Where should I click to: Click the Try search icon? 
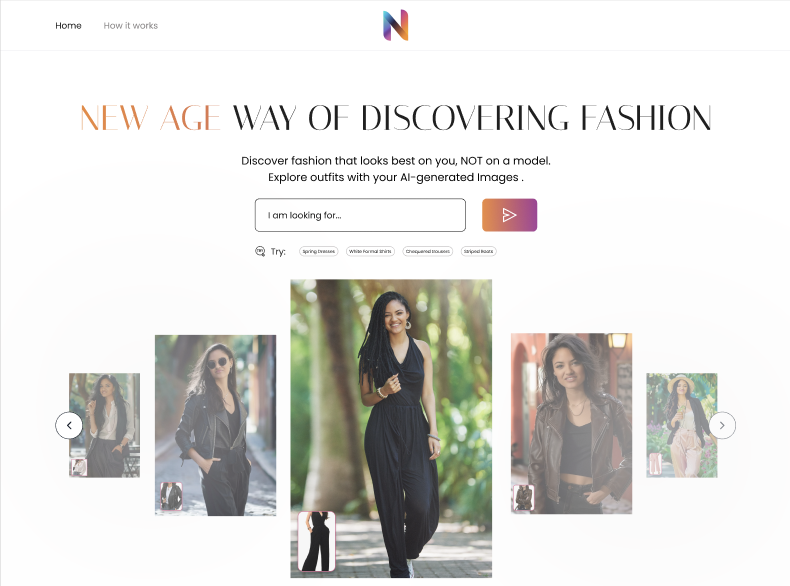click(260, 251)
